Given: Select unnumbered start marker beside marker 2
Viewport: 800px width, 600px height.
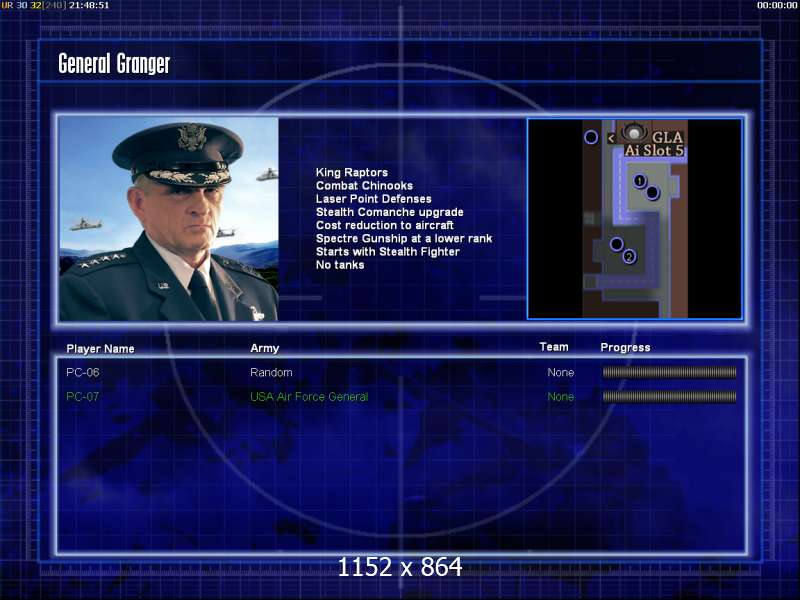Looking at the screenshot, I should coord(616,244).
